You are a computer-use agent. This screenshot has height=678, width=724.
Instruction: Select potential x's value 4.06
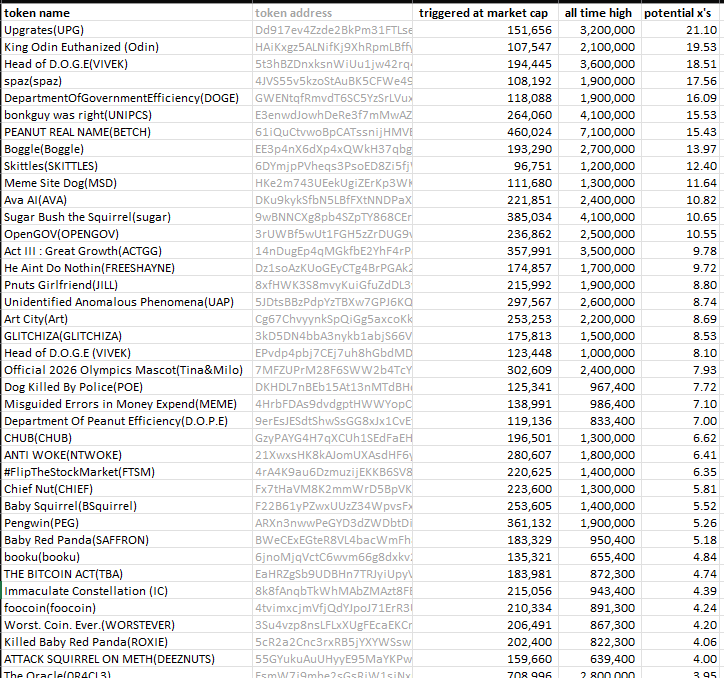[681, 642]
